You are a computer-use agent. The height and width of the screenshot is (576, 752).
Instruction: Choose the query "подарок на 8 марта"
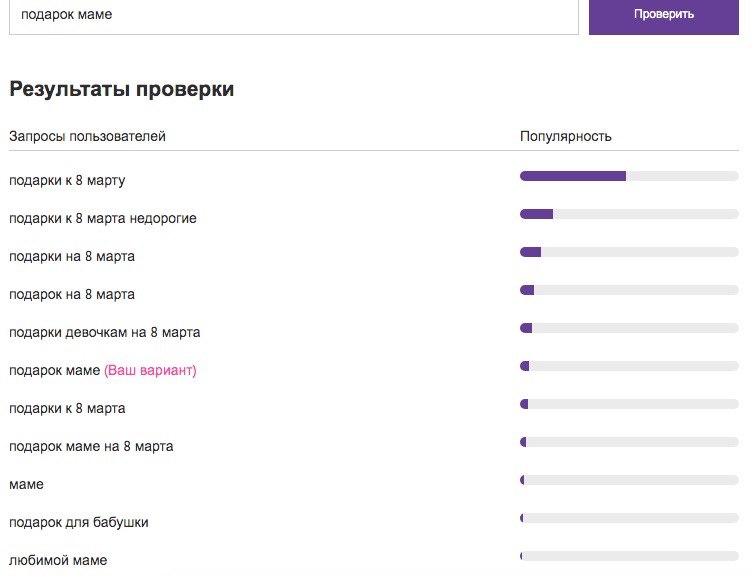click(72, 294)
